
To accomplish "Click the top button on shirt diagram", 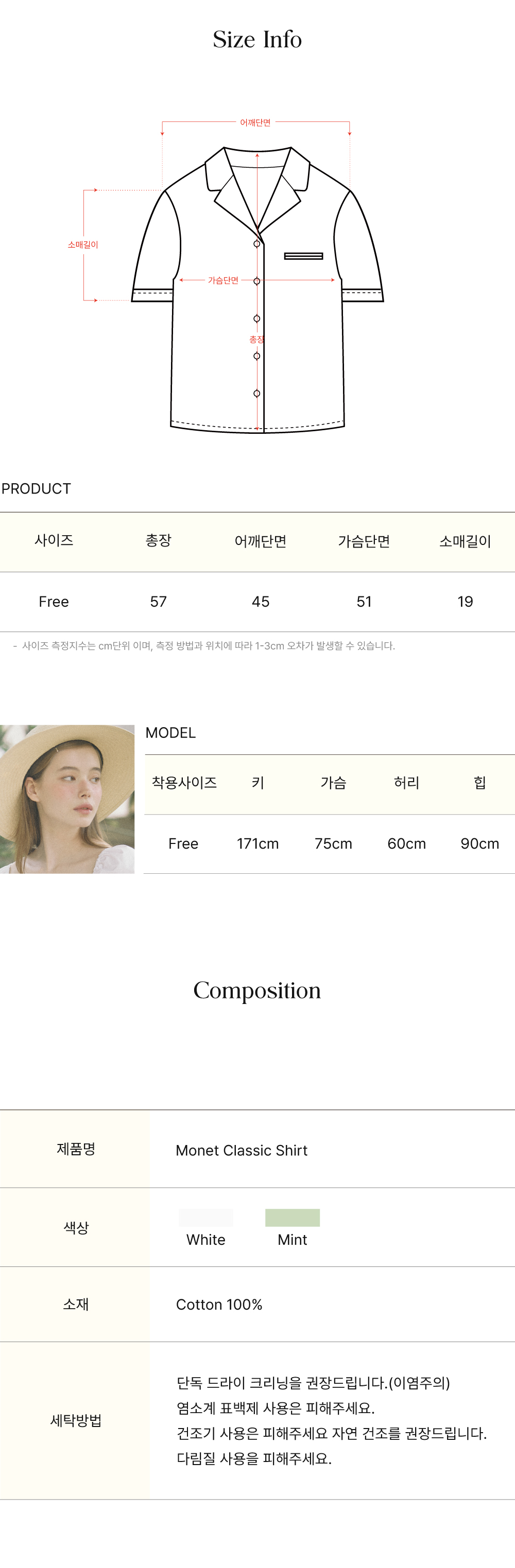I will coord(256,244).
